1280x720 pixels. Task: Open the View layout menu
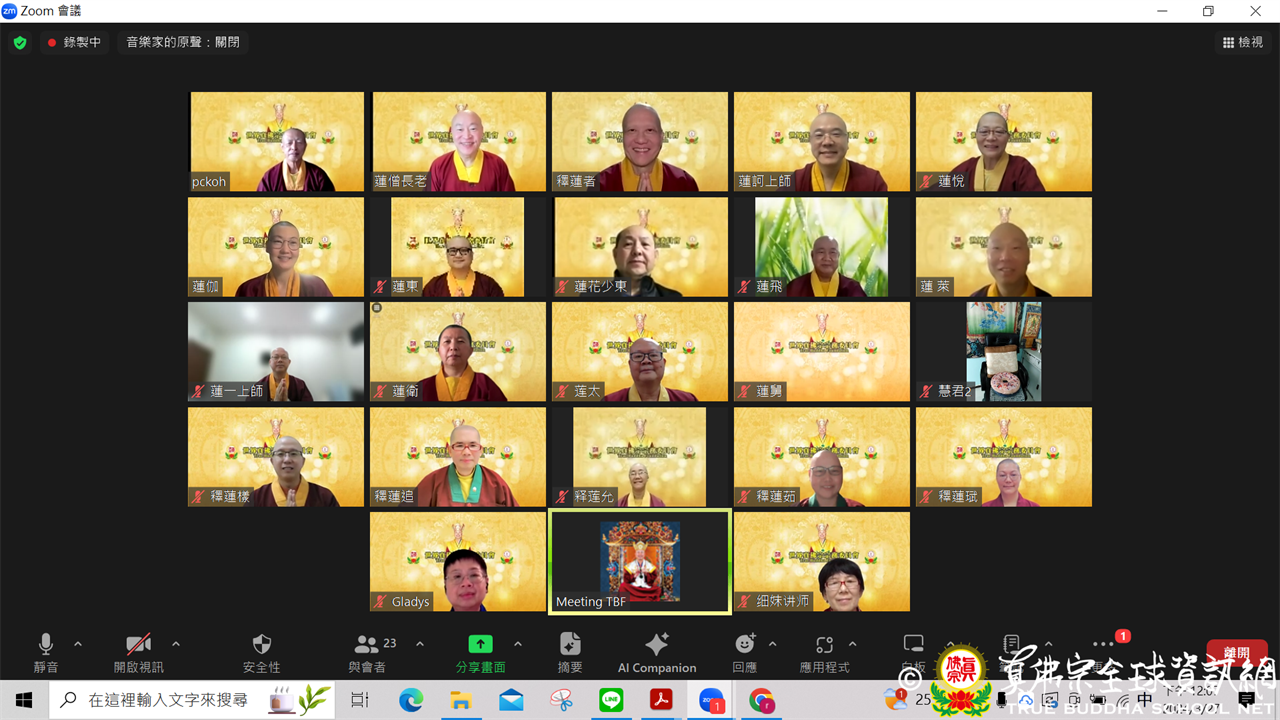click(1243, 42)
